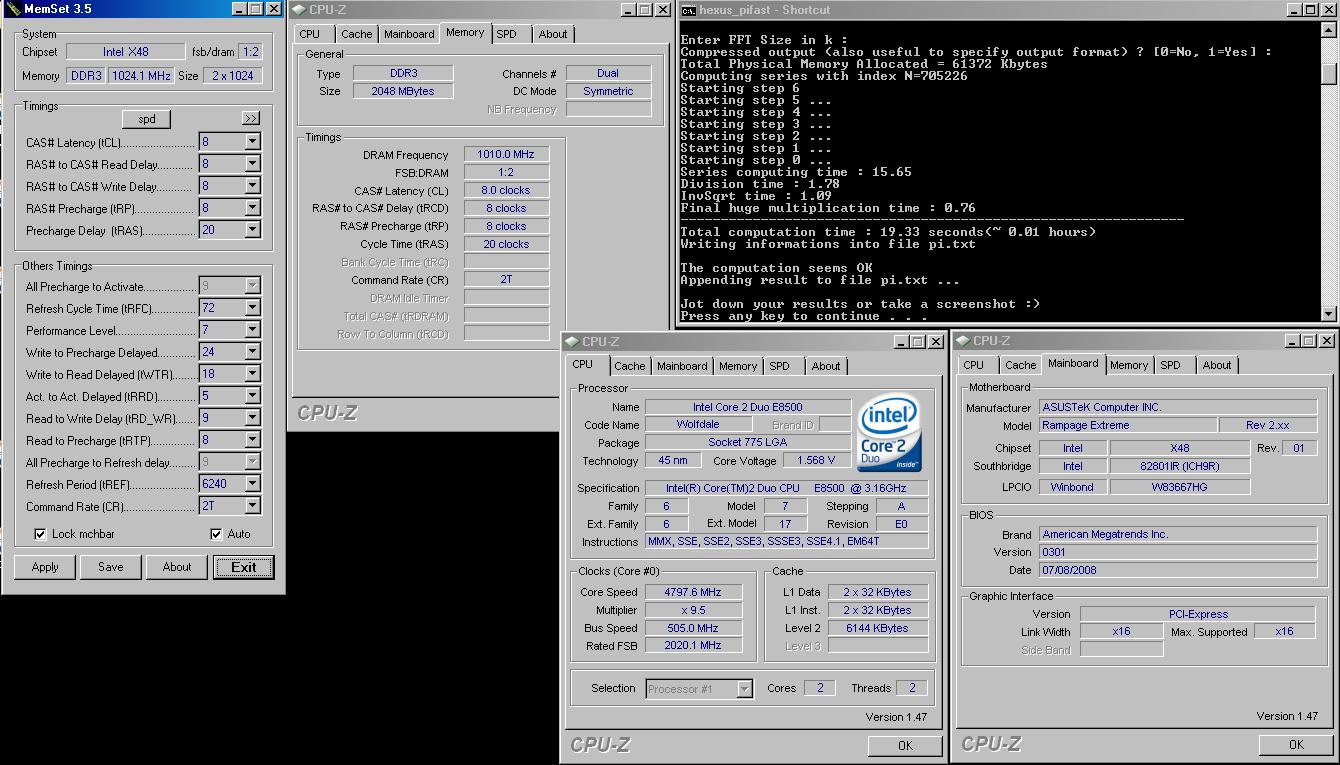
Task: Click the FSB:DRAM 1:2 field in CPU-Z
Action: 506,172
